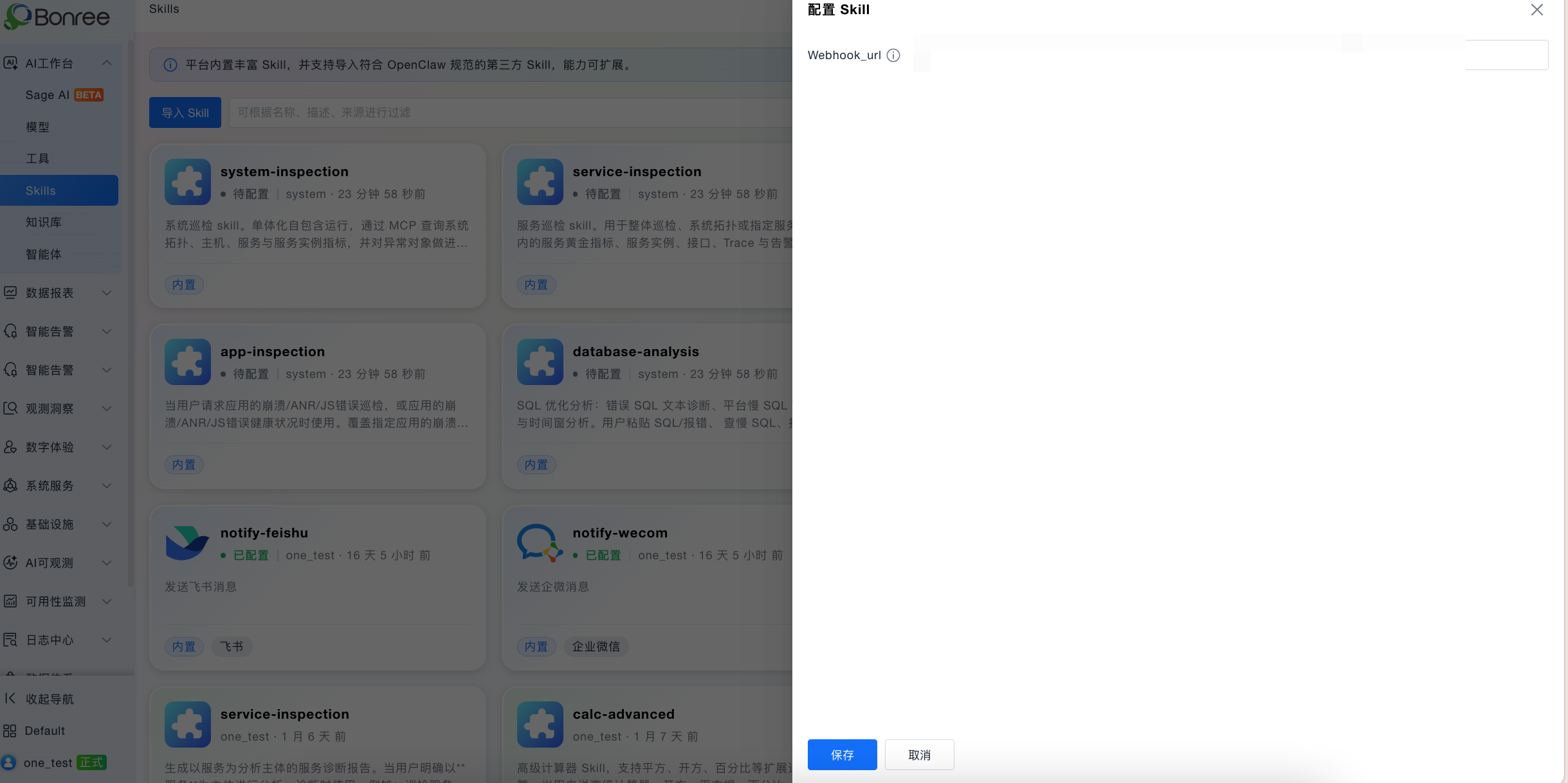
Task: Expand the 日志中心 menu
Action: (x=107, y=640)
